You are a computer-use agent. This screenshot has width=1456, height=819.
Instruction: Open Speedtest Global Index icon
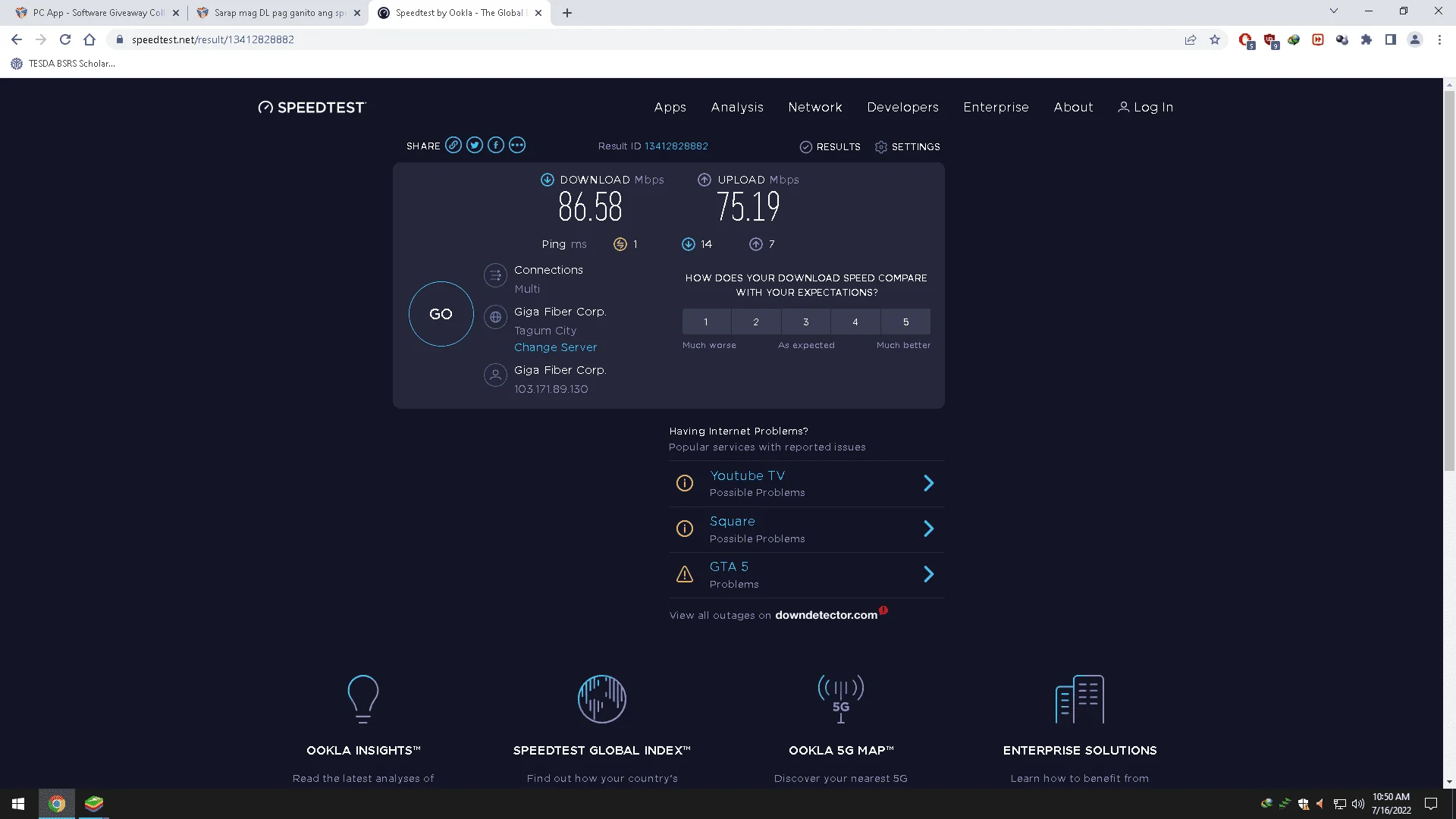click(x=602, y=699)
